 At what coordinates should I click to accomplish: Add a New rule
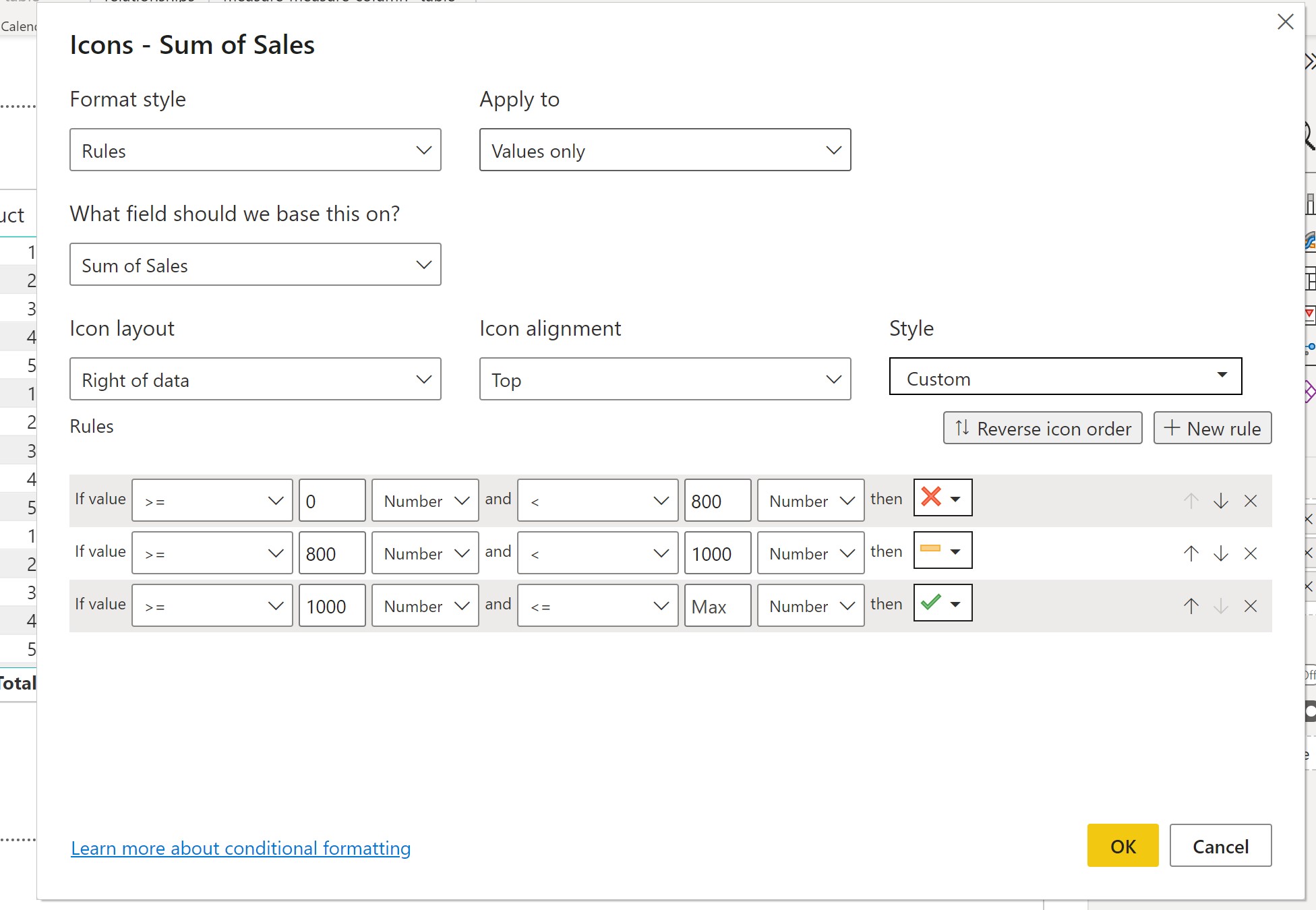pyautogui.click(x=1212, y=428)
